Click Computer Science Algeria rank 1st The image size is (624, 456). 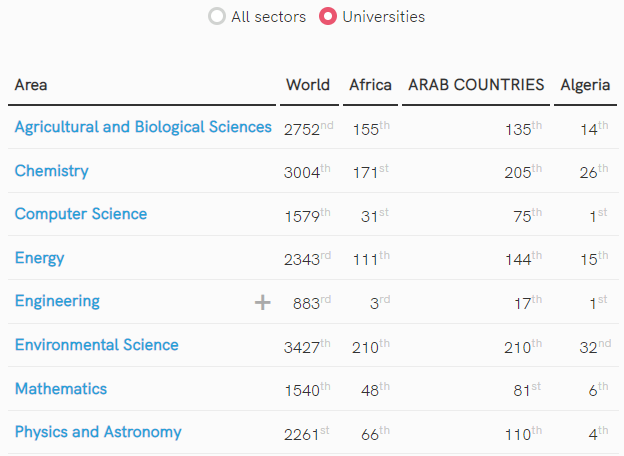pyautogui.click(x=597, y=215)
